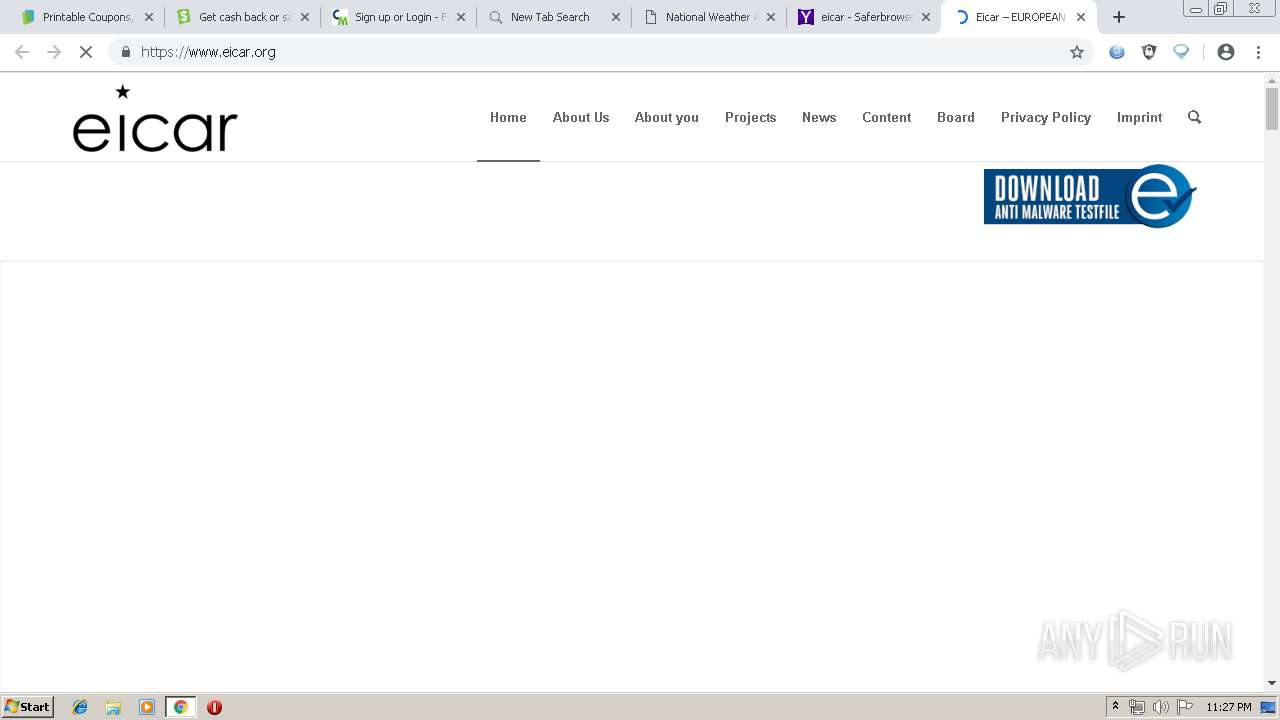Viewport: 1280px width, 720px height.
Task: Click the padlock site info icon
Action: (x=126, y=52)
